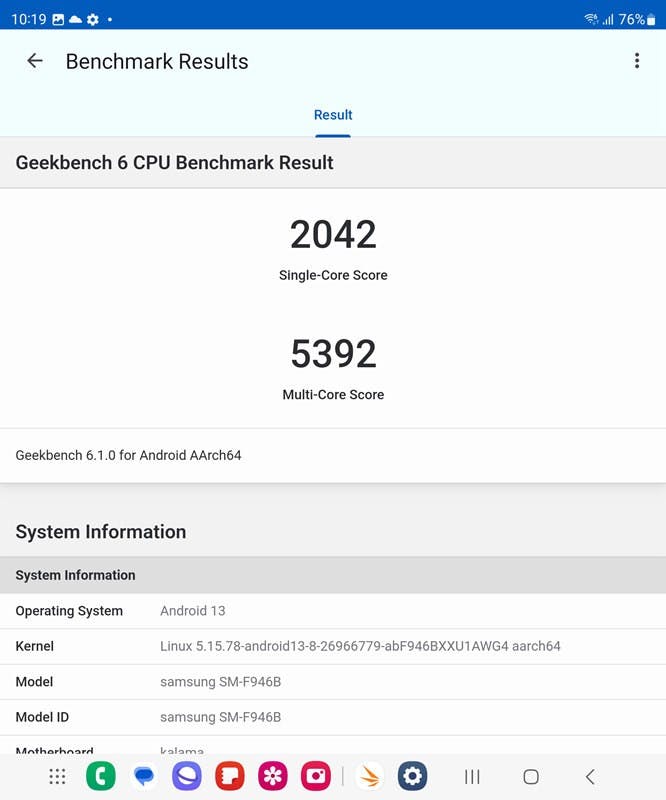
Task: Tap the cellular signal bars icon
Action: (x=608, y=20)
